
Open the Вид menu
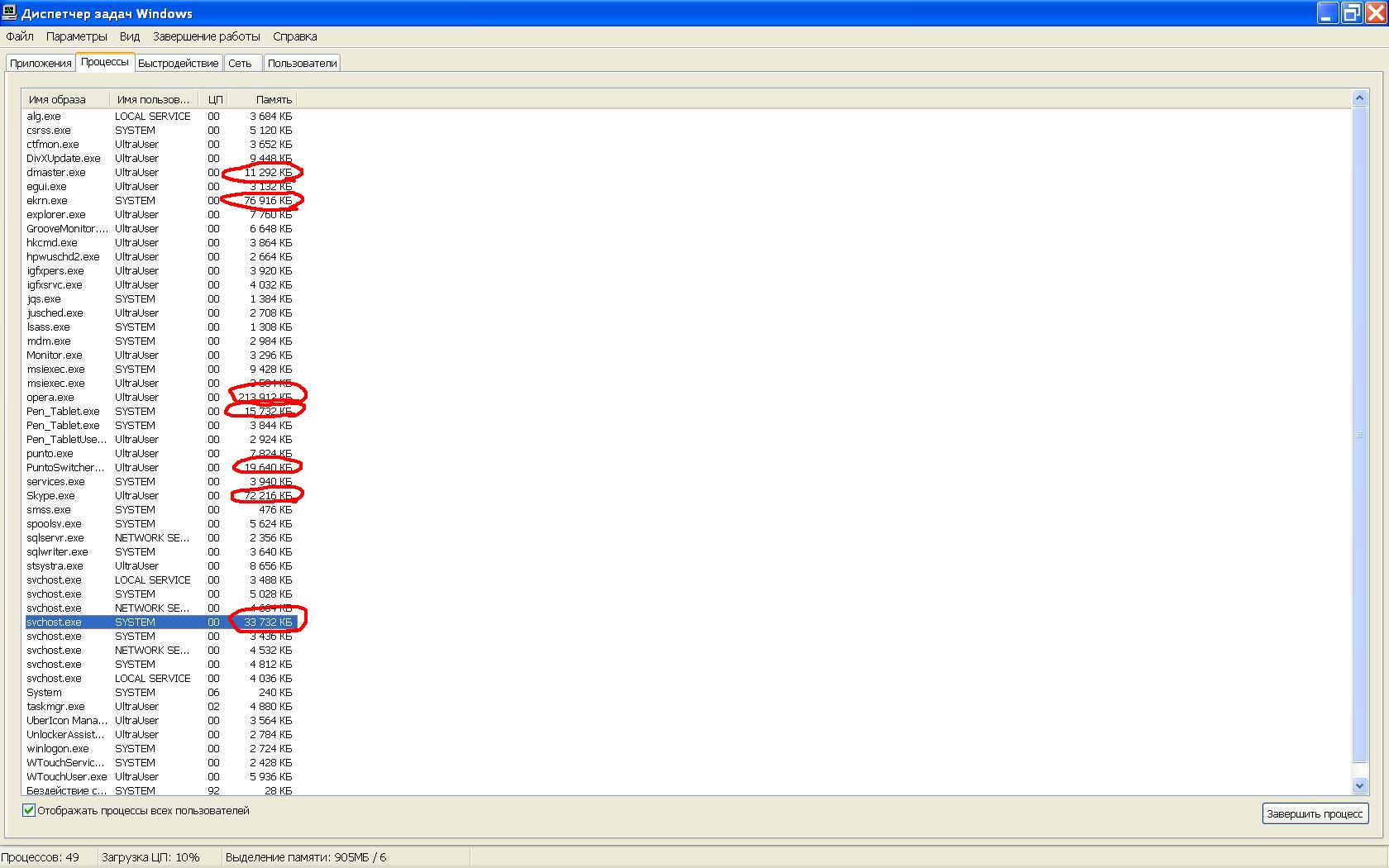point(130,36)
